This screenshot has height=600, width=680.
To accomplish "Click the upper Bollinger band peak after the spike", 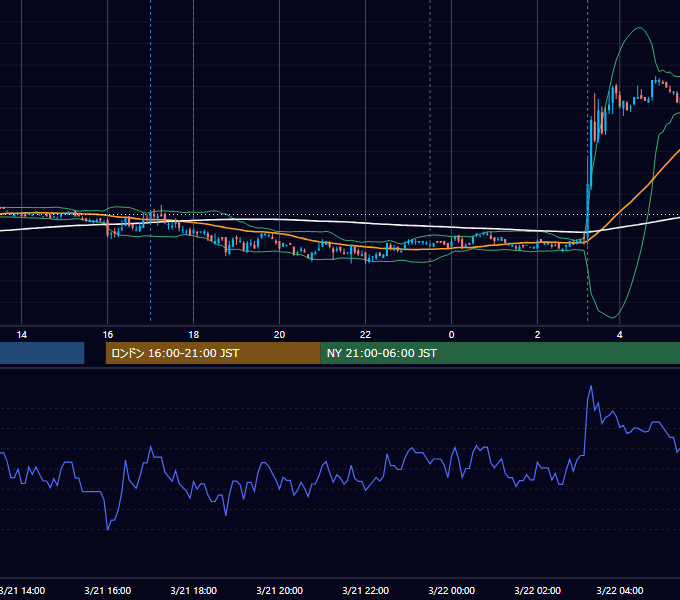I will pos(639,28).
